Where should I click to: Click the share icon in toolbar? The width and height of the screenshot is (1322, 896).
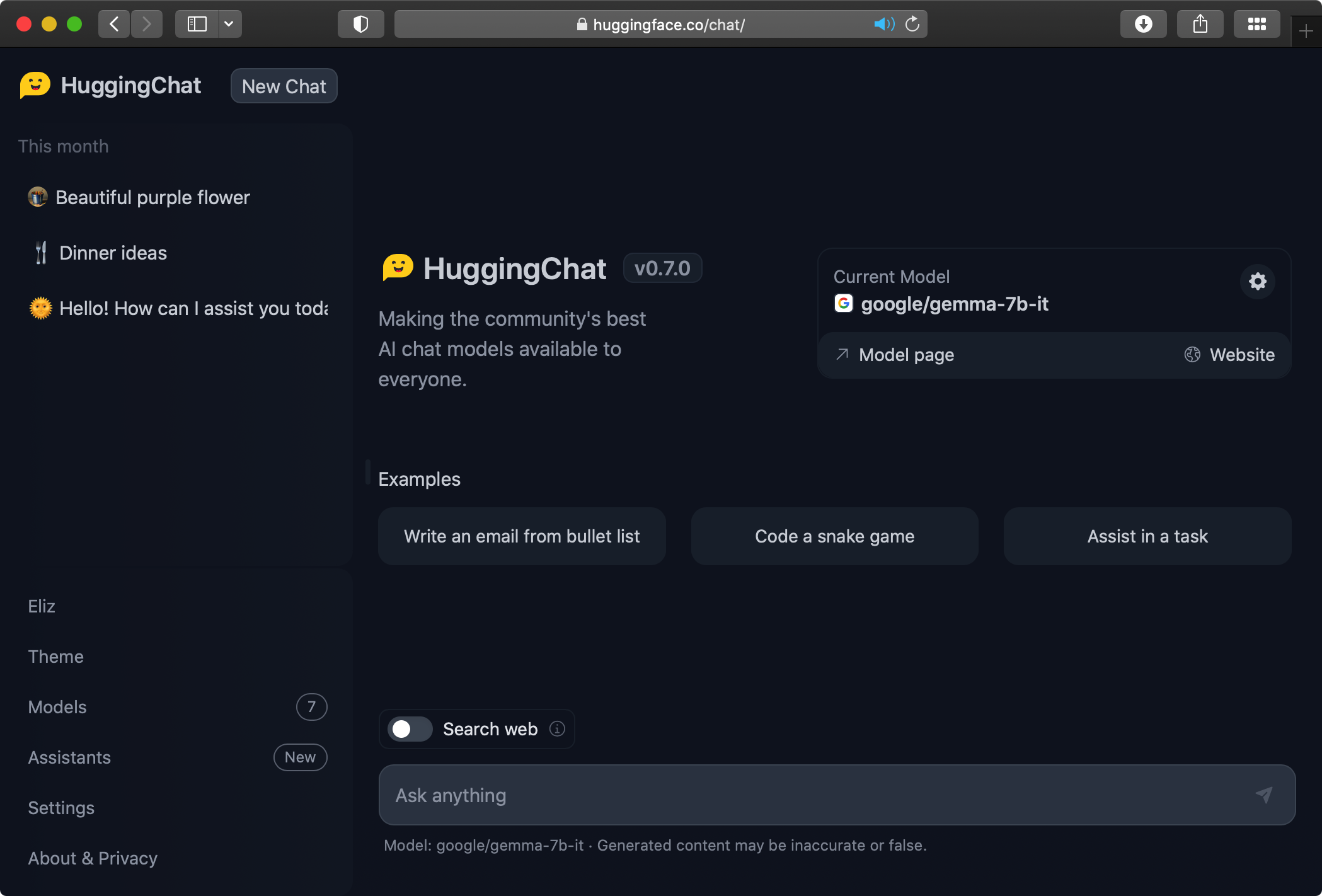click(x=1200, y=25)
